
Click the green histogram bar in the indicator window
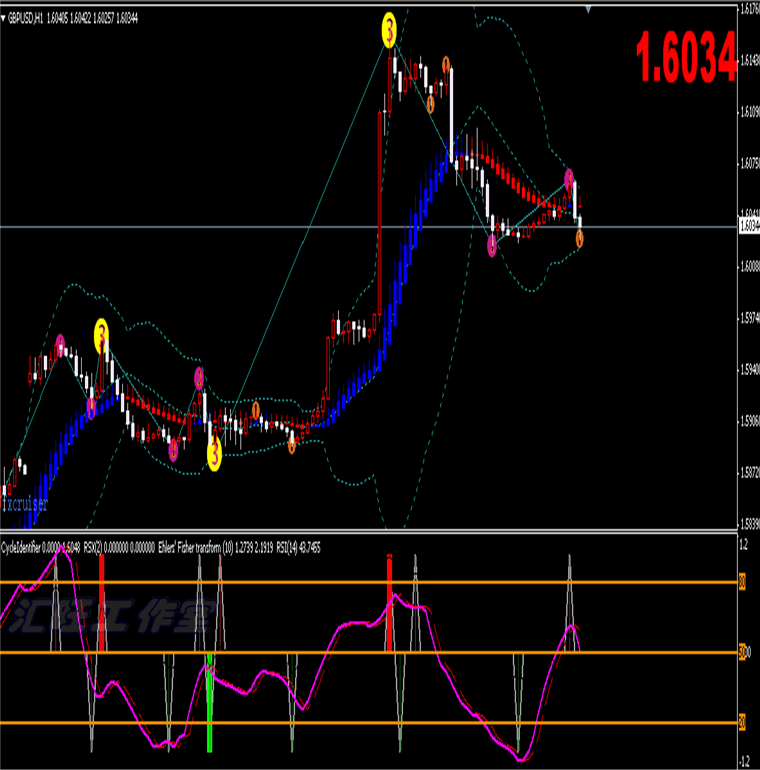point(210,703)
